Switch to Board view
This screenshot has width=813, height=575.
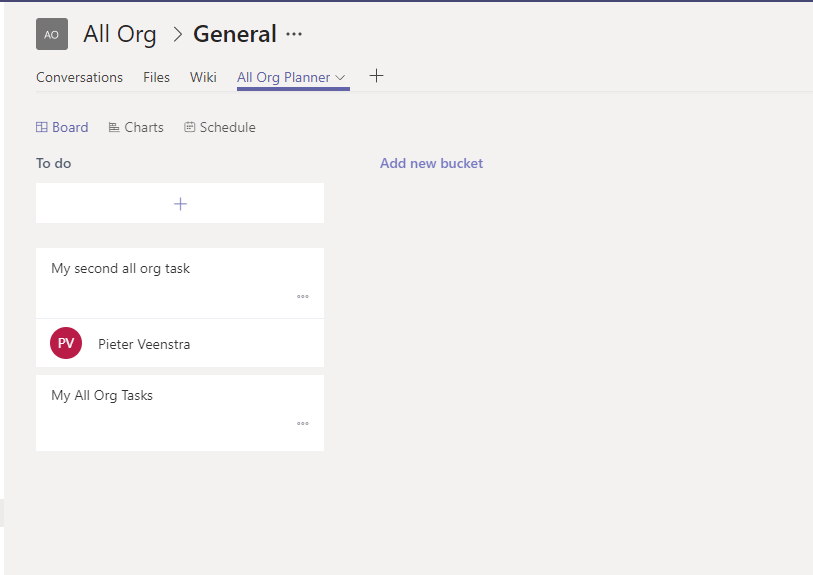[x=62, y=127]
